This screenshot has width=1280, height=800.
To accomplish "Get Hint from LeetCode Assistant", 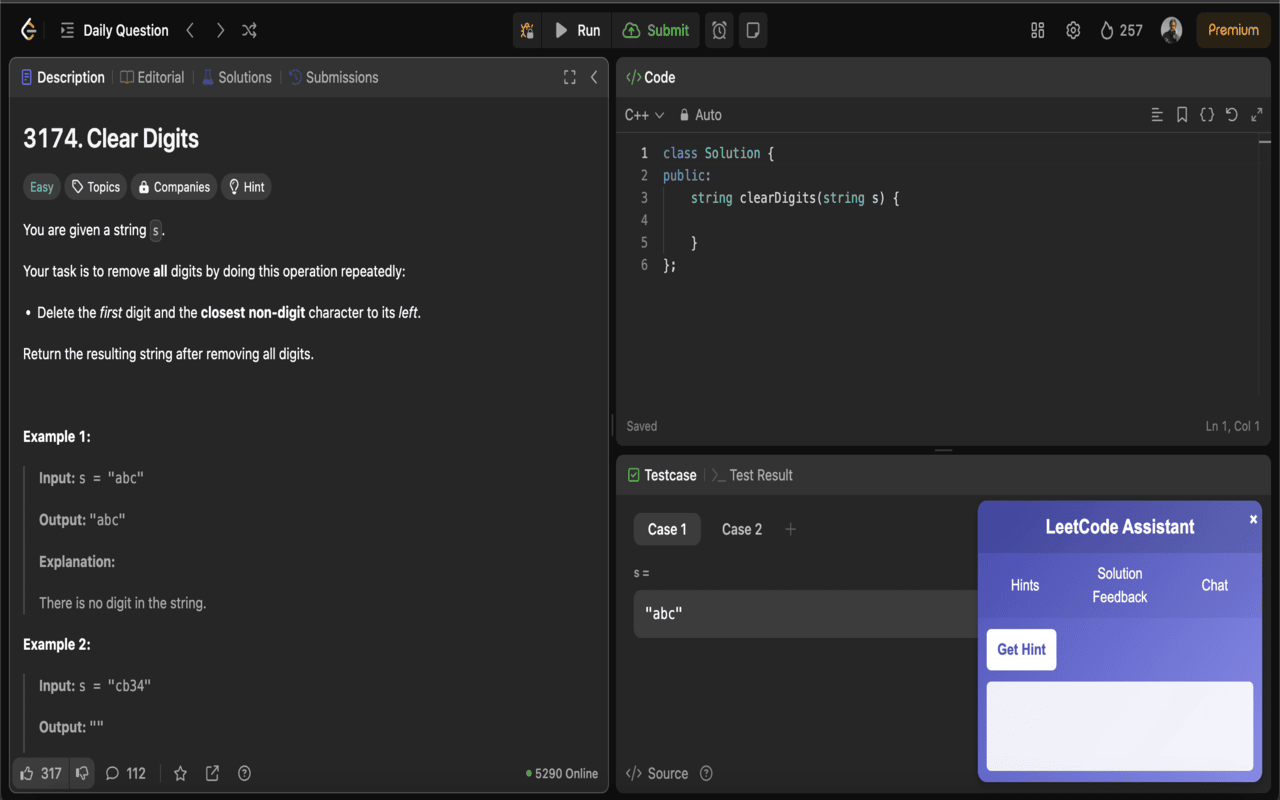I will click(1021, 649).
